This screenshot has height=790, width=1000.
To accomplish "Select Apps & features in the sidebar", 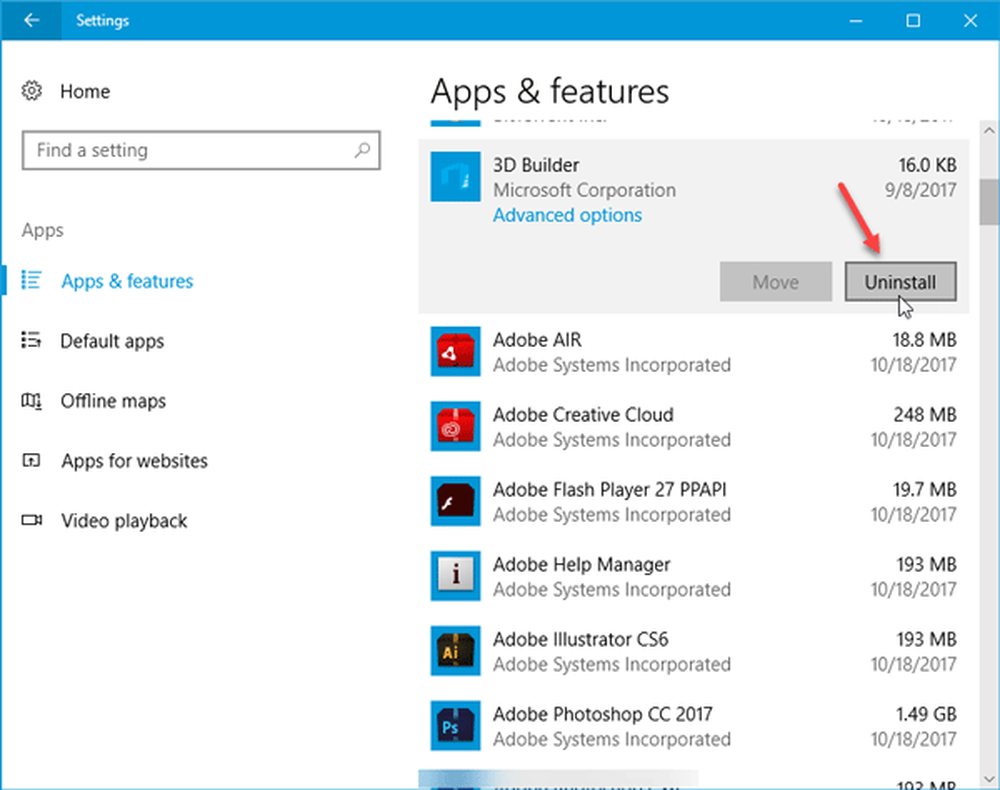I will point(127,281).
